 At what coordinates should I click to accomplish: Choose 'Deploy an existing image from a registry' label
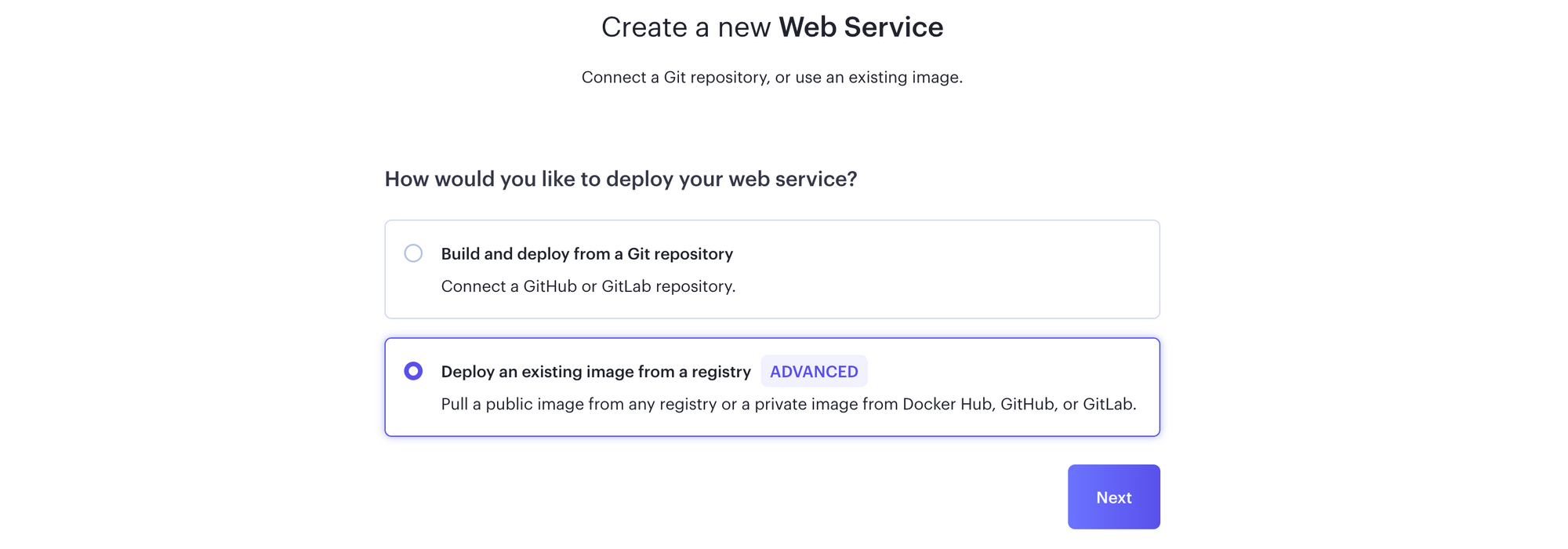click(596, 372)
